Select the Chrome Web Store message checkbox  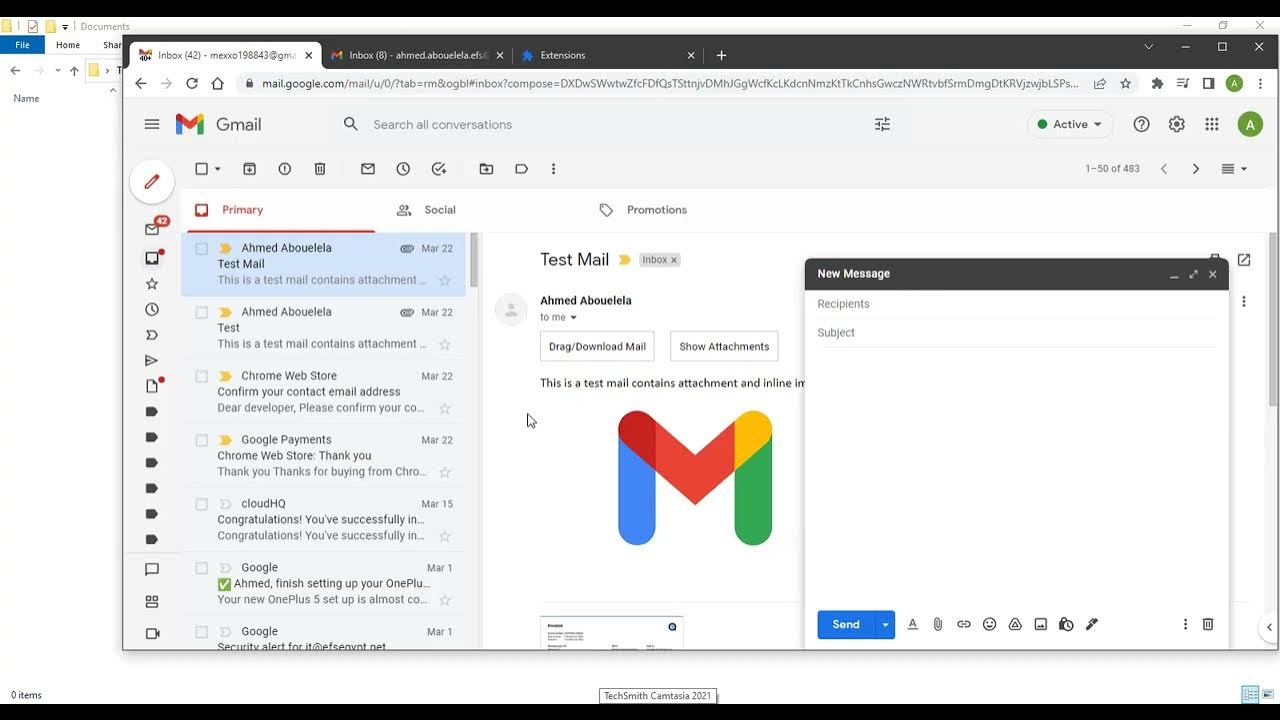201,376
